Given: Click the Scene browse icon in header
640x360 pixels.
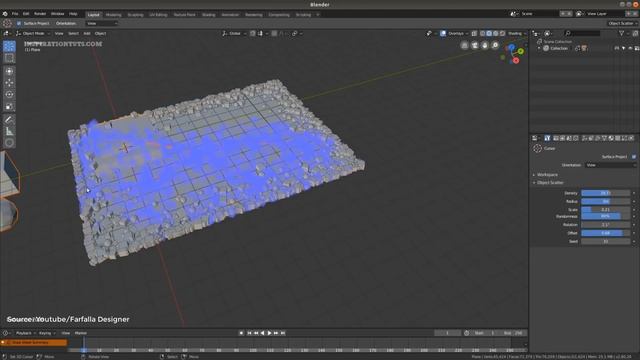Looking at the screenshot, I should [x=513, y=14].
